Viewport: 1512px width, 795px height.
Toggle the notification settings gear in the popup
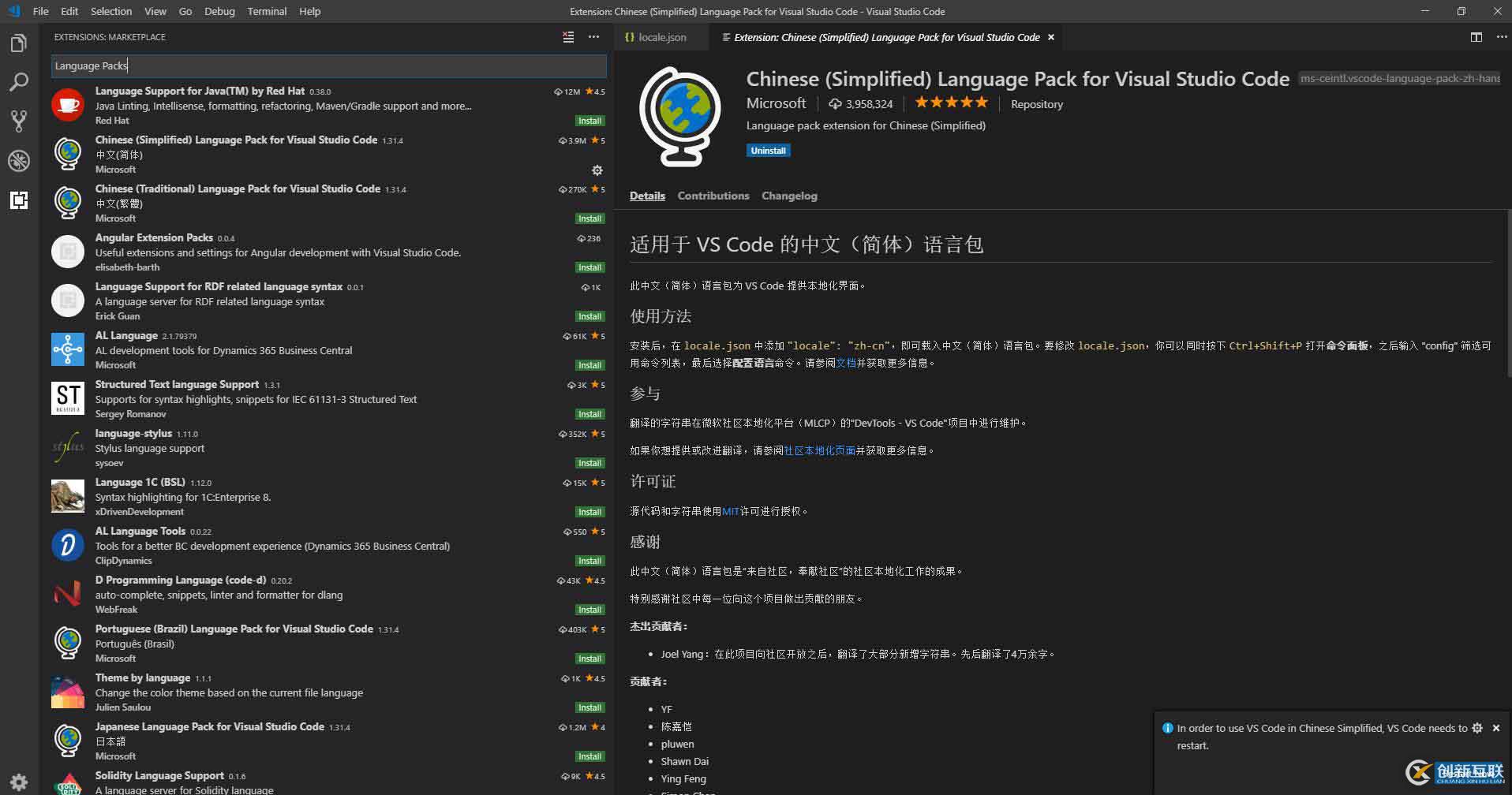click(1477, 727)
